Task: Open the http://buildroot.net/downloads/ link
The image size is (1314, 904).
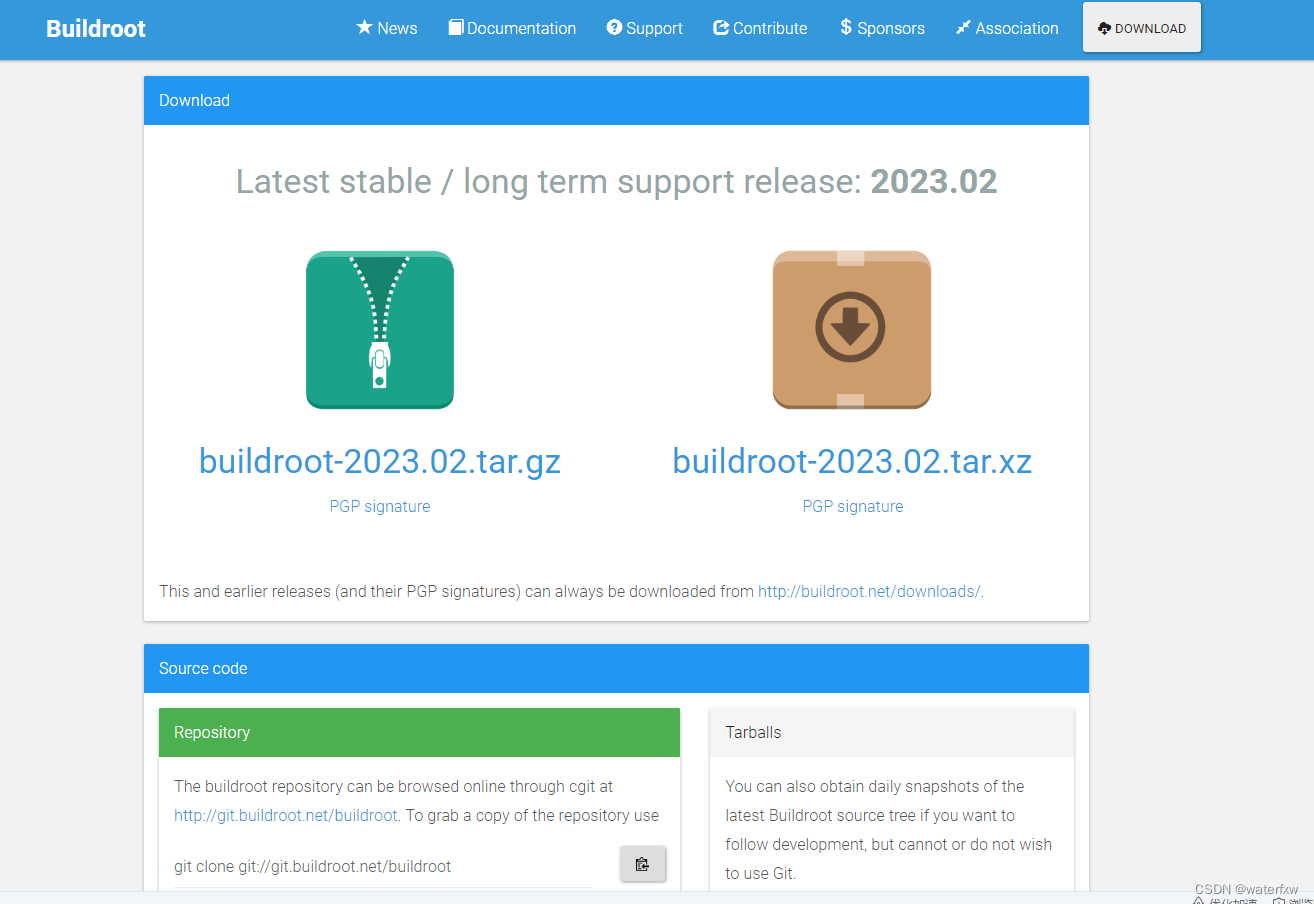Action: (x=869, y=591)
